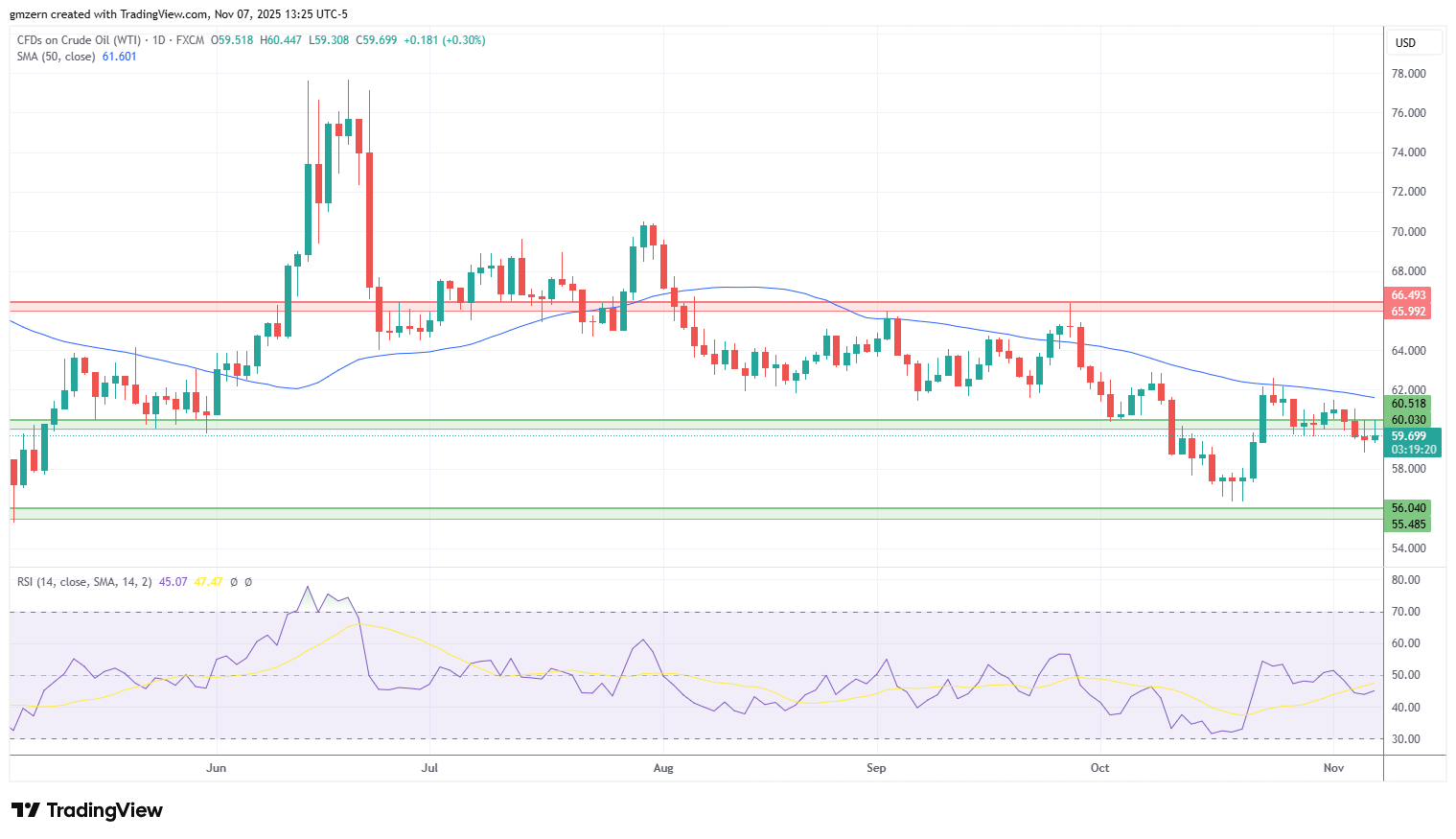Click the USD currency label
This screenshot has width=1456, height=839.
pos(1405,43)
